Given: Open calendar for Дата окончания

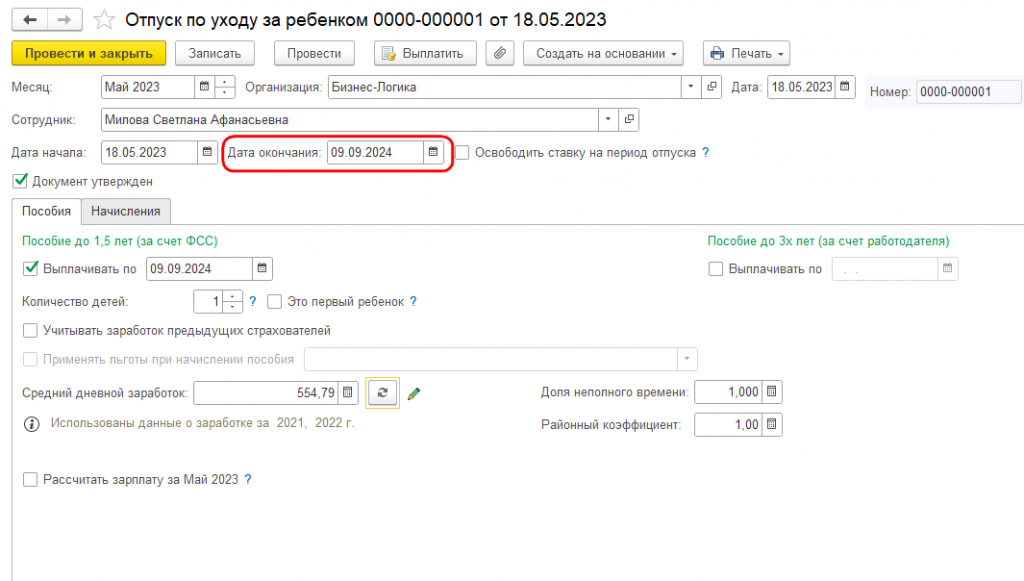Looking at the screenshot, I should [434, 152].
